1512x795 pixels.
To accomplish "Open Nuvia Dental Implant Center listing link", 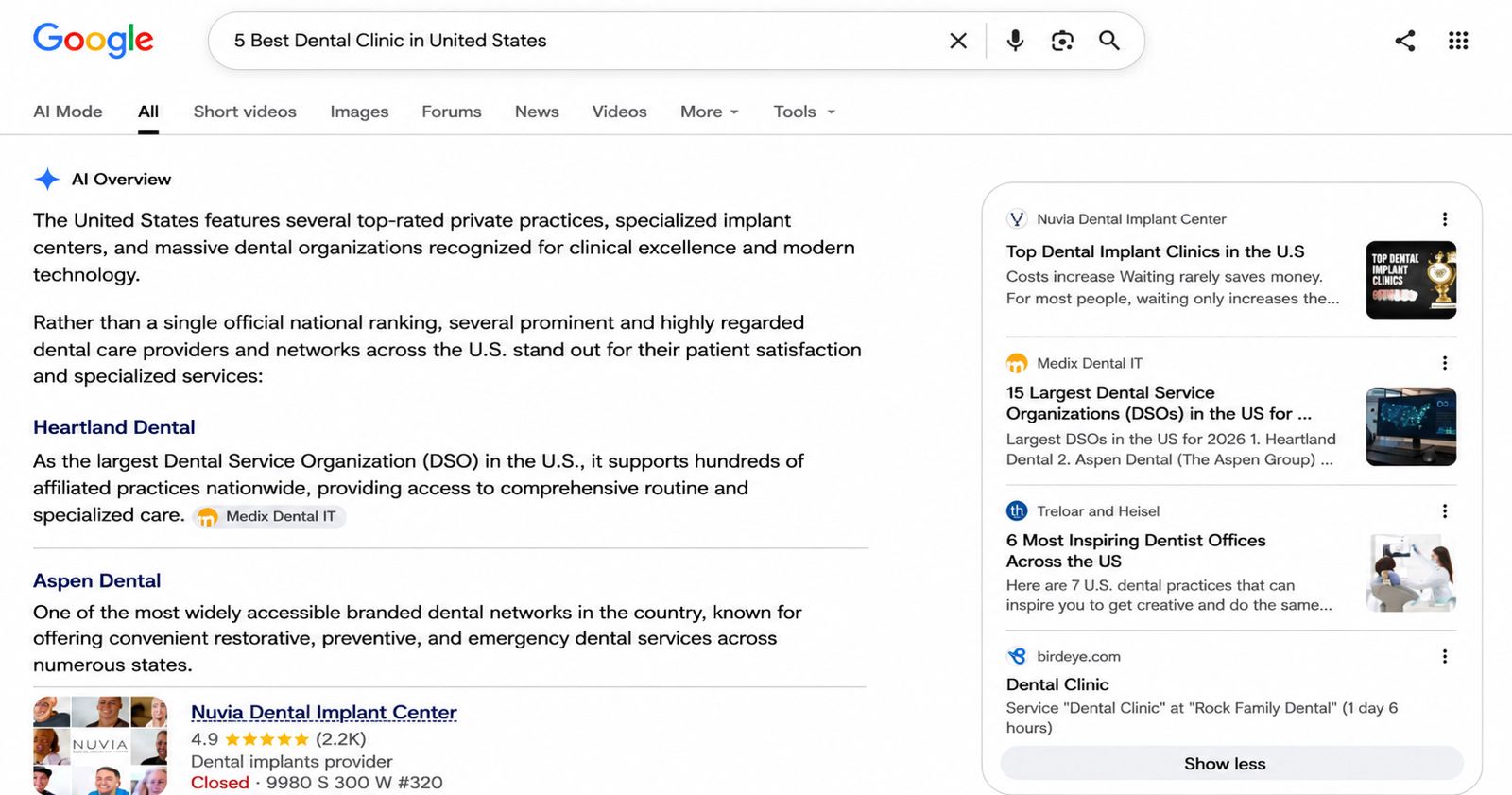I will pos(324,713).
